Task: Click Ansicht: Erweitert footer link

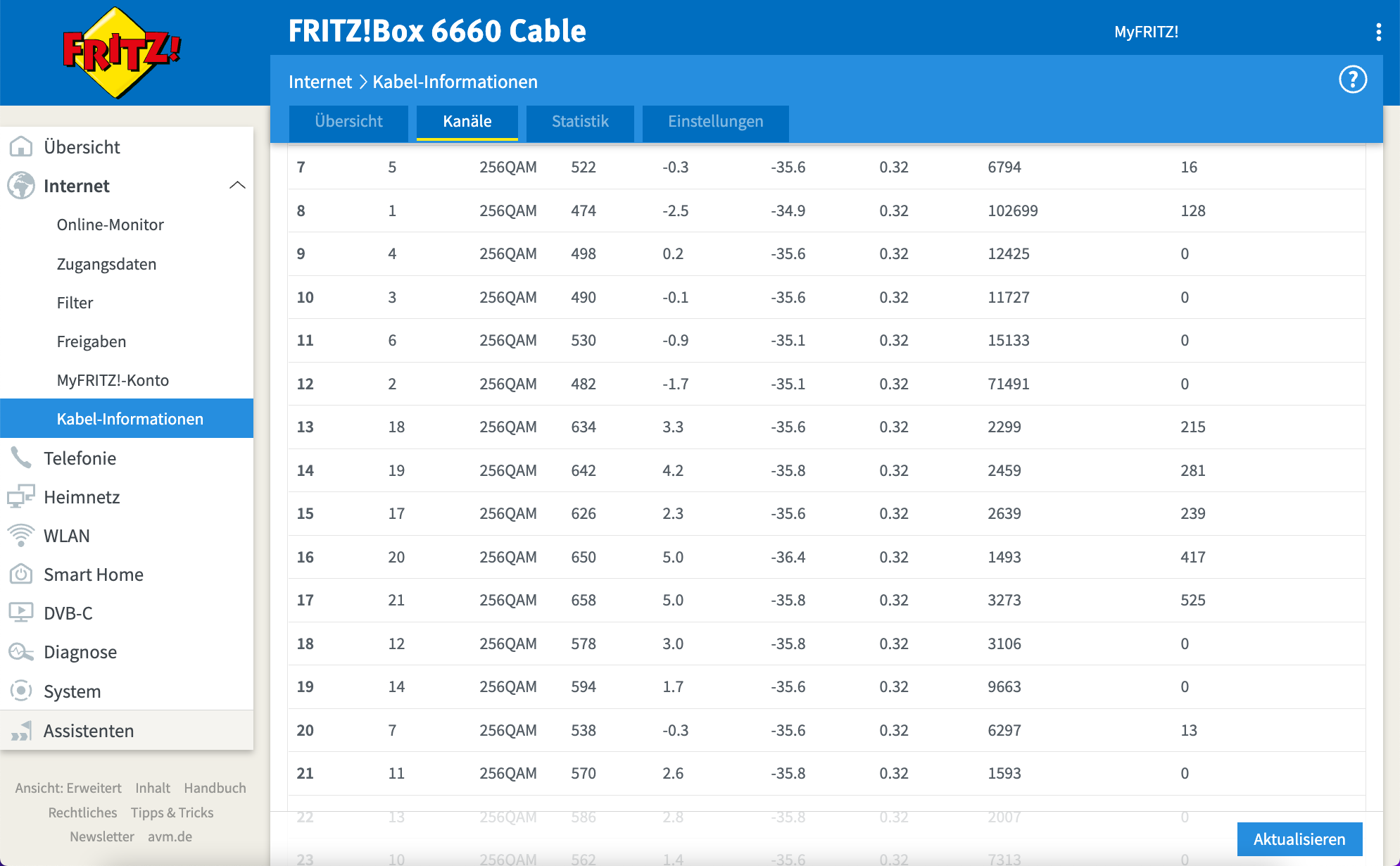Action: coord(68,788)
